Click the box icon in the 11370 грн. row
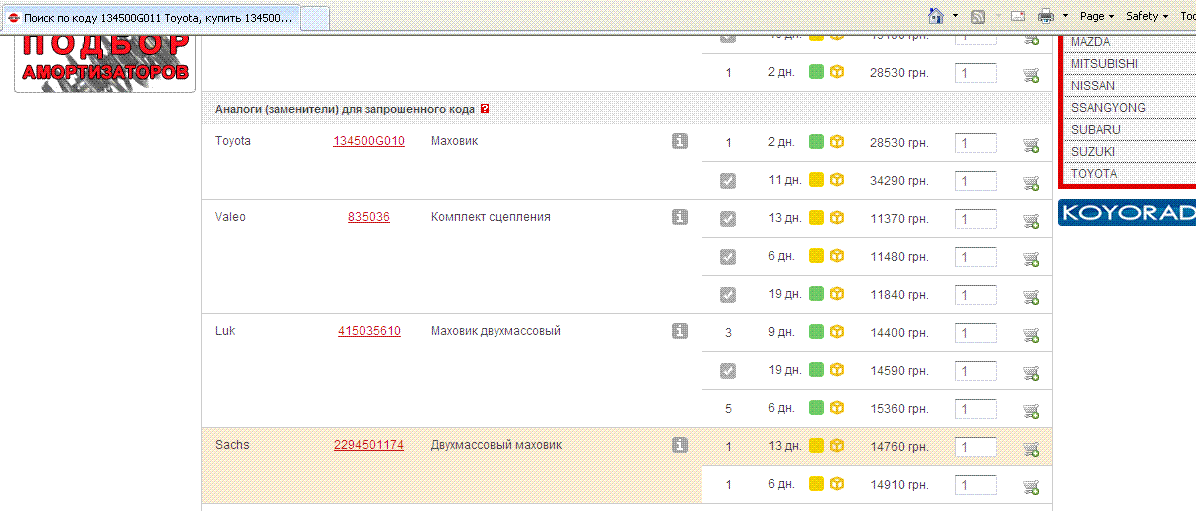This screenshot has height=511, width=1196. pyautogui.click(x=837, y=218)
